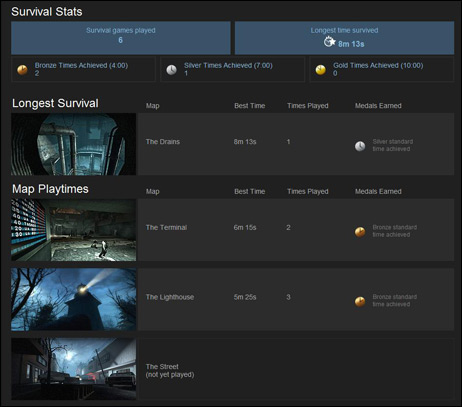This screenshot has height=407, width=462.
Task: Click the Medals Earned header under Map Playtimes
Action: pos(378,191)
